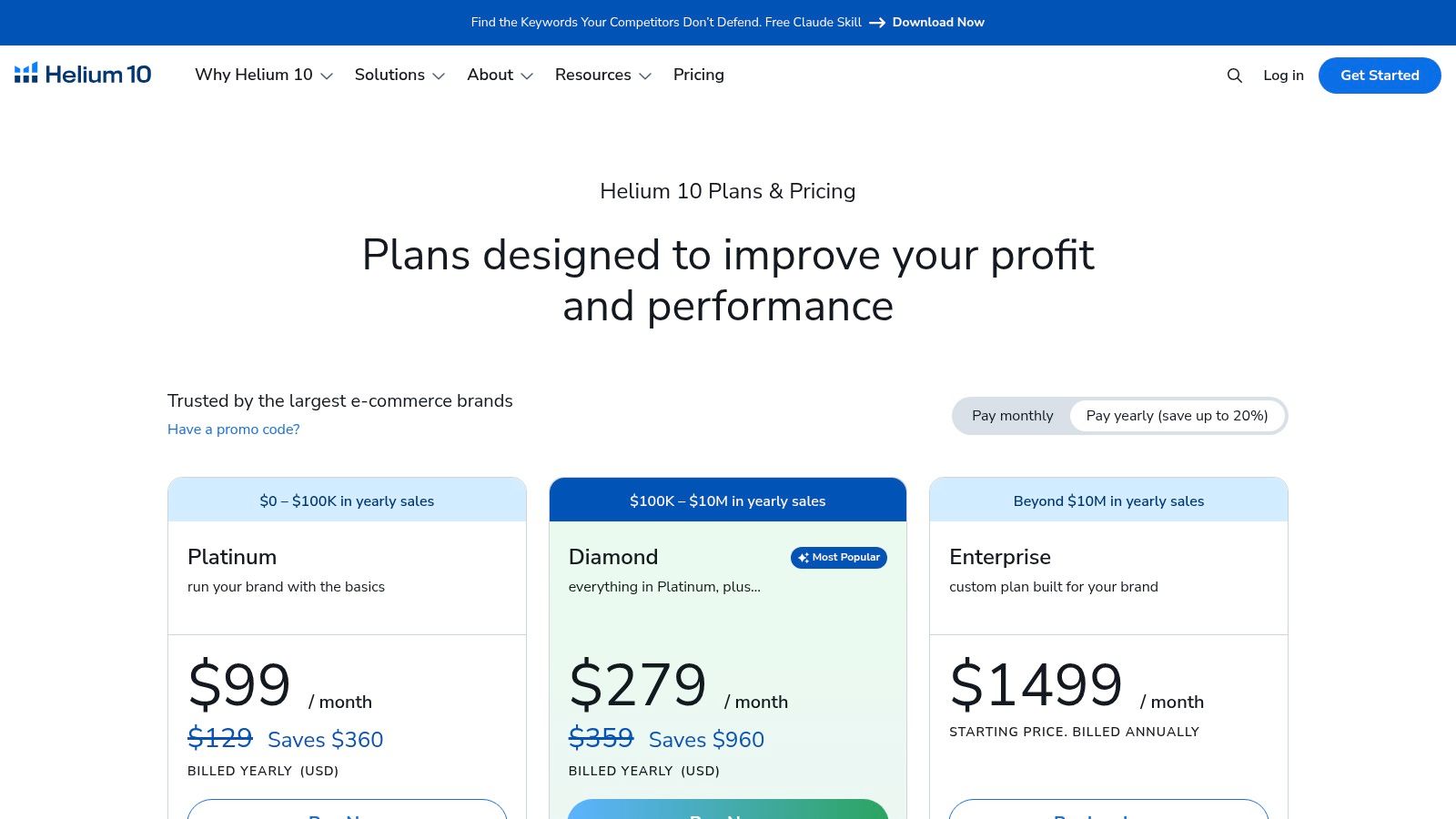Select the Diamond plan card heading
The width and height of the screenshot is (1456, 819).
pos(613,557)
